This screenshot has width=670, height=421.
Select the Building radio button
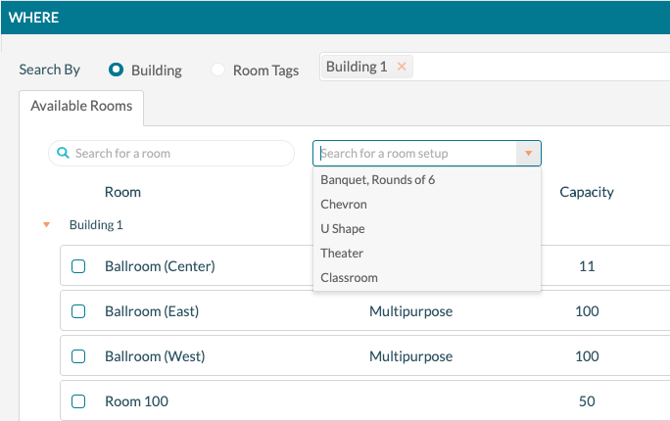[116, 70]
